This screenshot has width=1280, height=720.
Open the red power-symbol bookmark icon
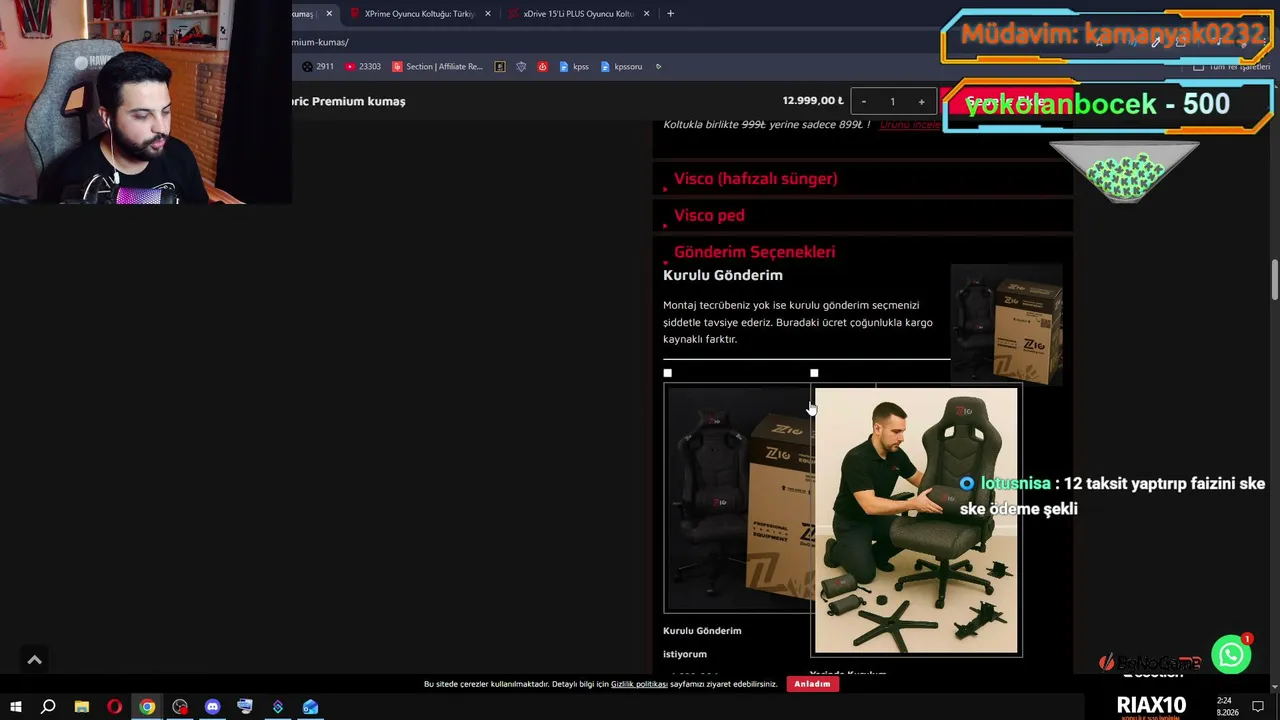tap(543, 67)
